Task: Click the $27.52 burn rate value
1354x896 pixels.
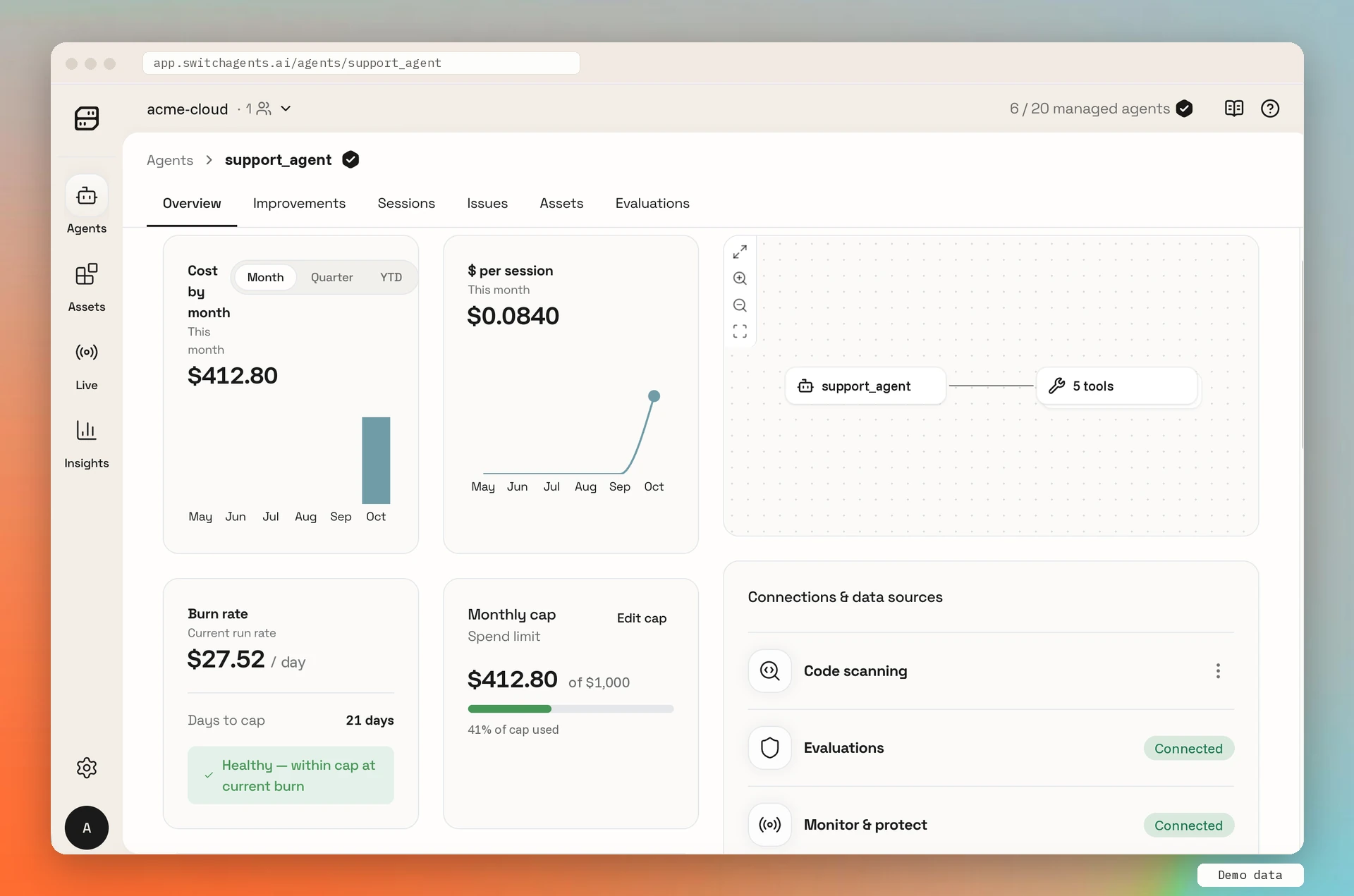Action: pyautogui.click(x=226, y=659)
